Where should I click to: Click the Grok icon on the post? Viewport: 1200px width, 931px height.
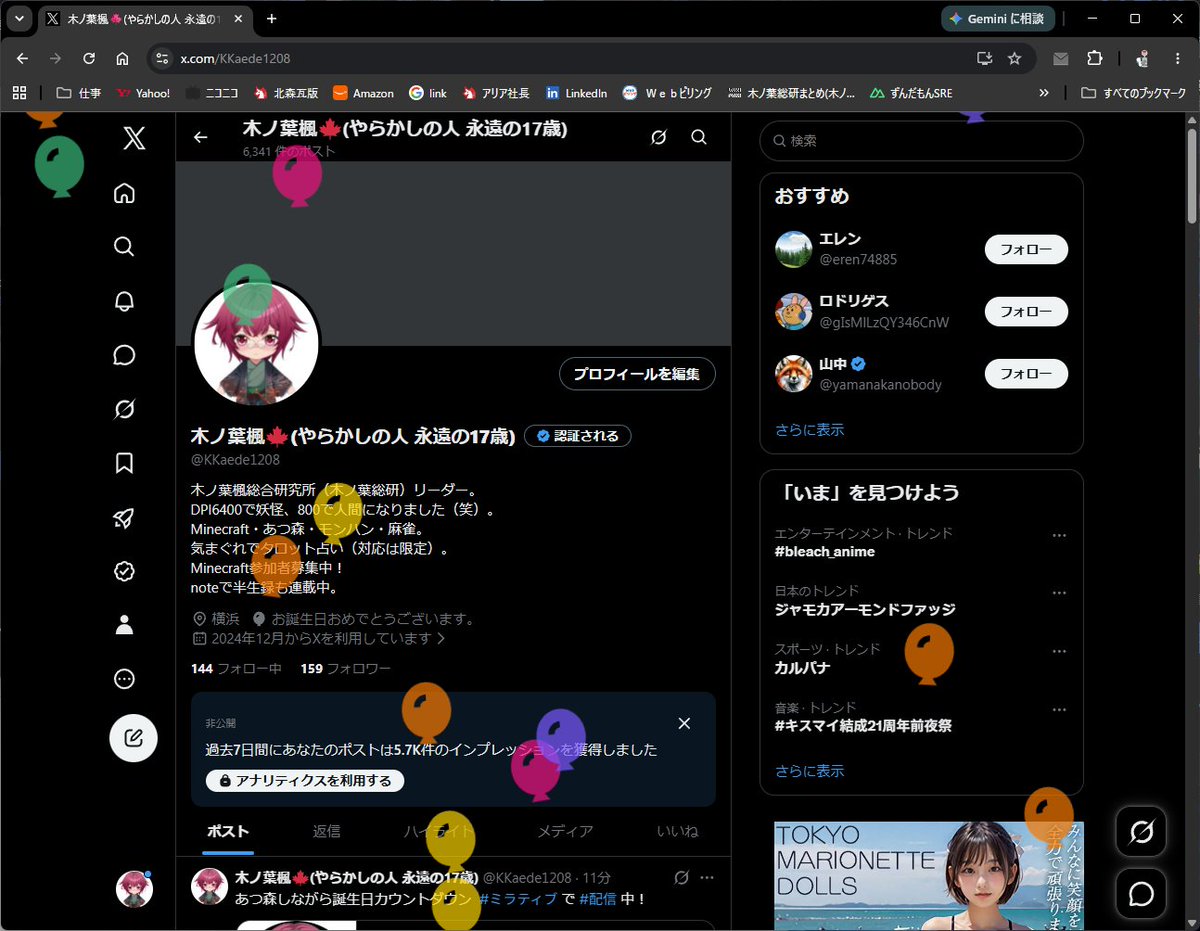tap(681, 877)
